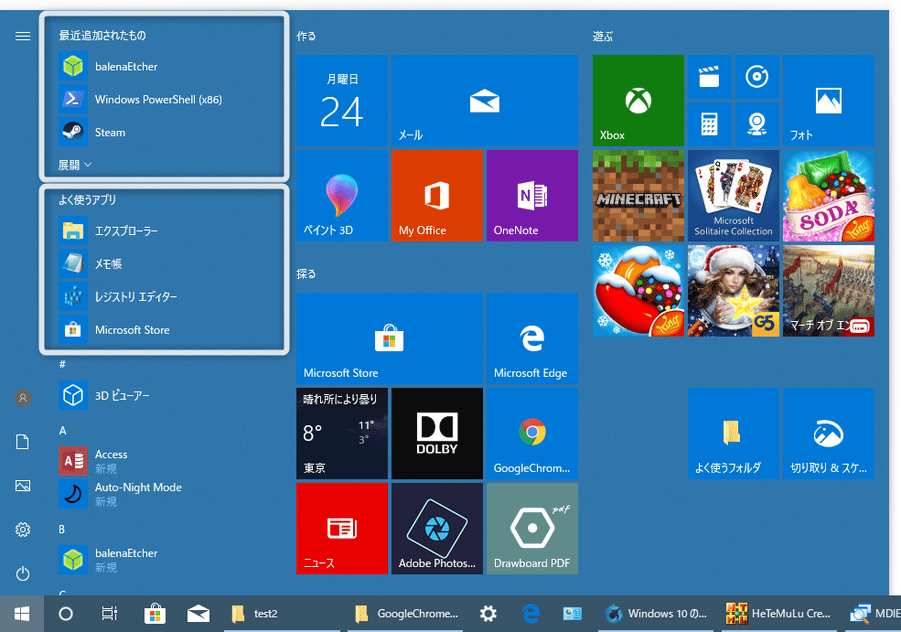Open Microsoft Solitaire Collection tile
Viewport: 901px width, 632px height.
pos(733,195)
